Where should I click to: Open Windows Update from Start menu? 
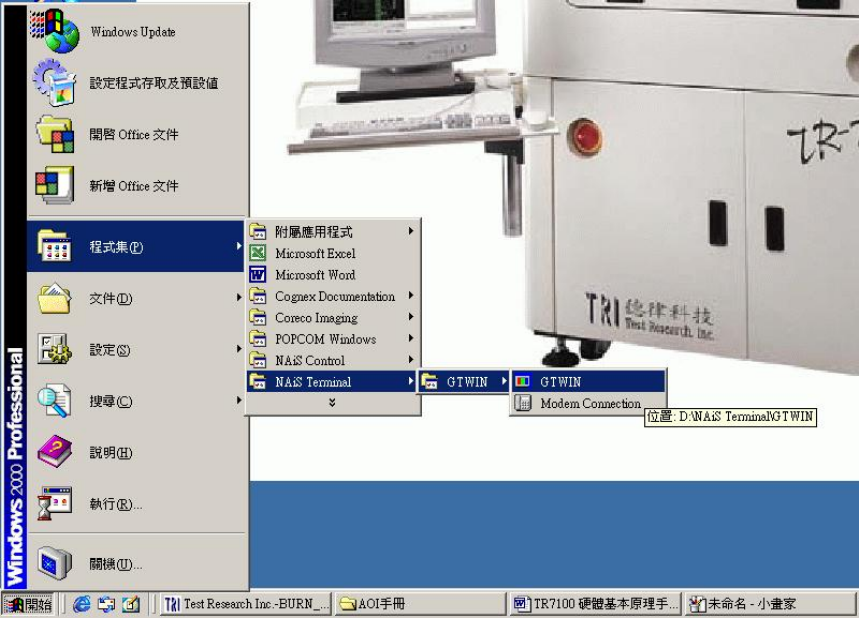[133, 32]
